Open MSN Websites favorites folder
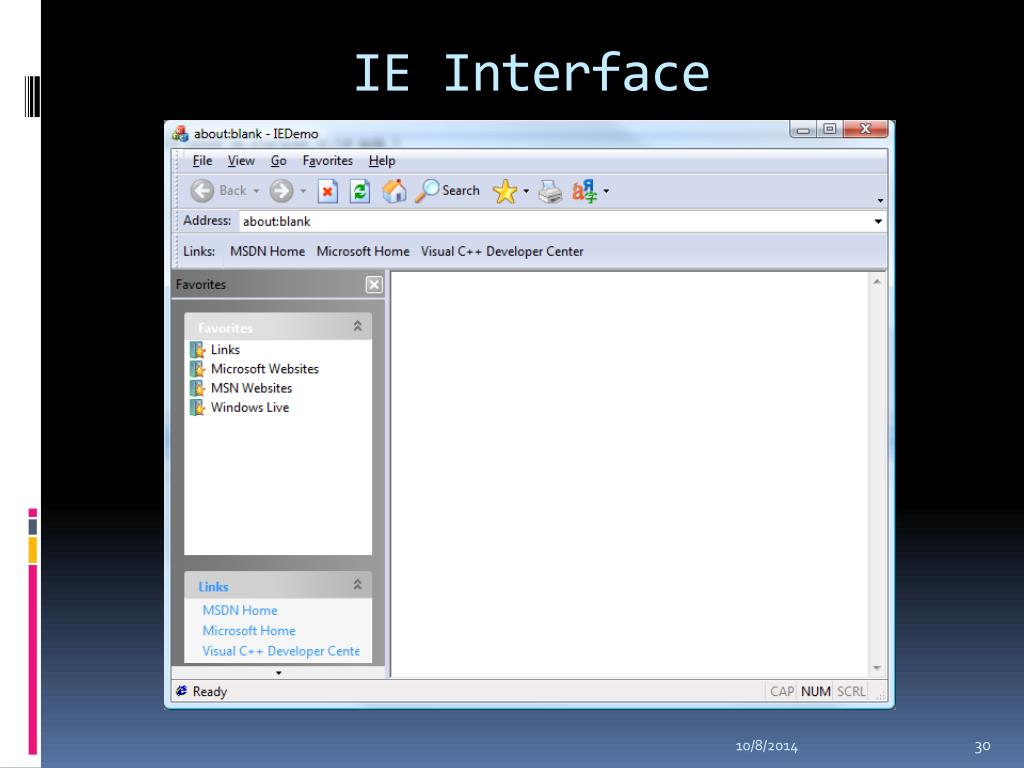Image resolution: width=1024 pixels, height=768 pixels. coord(251,389)
